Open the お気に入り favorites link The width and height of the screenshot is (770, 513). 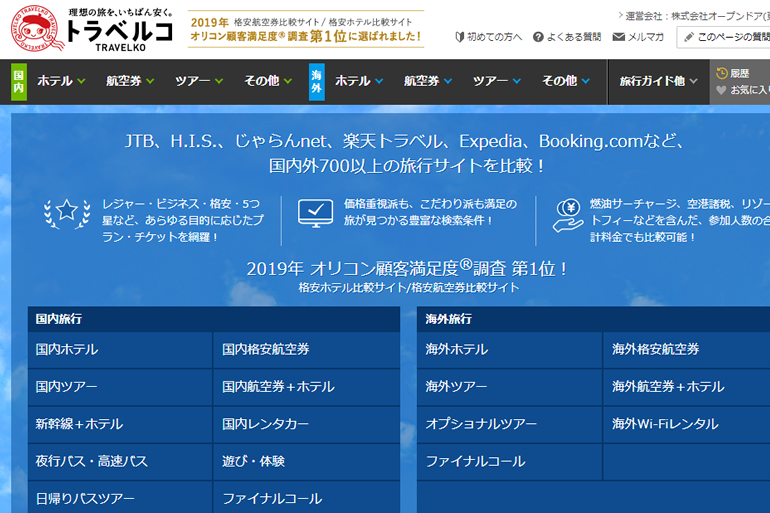(x=743, y=90)
